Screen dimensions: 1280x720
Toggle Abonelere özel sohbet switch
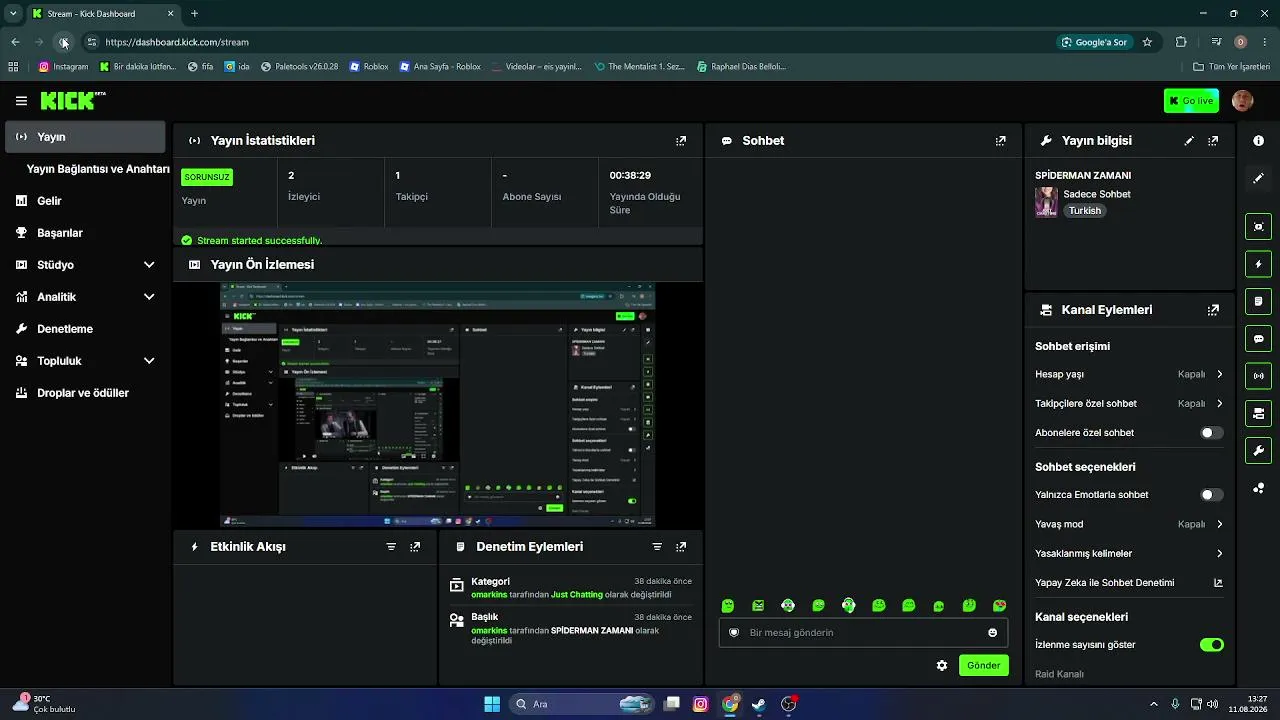click(1211, 433)
